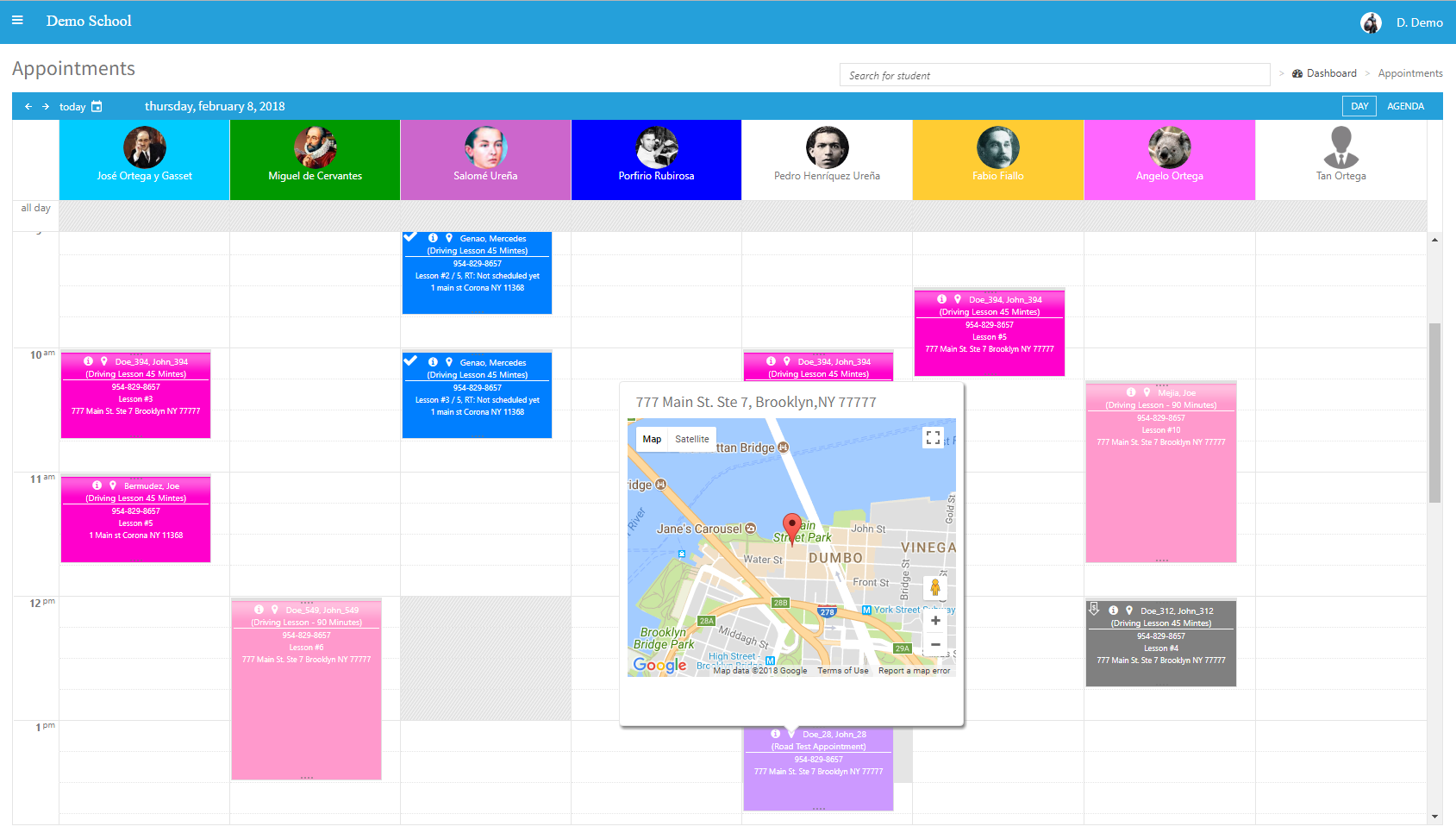The width and height of the screenshot is (1456, 839).
Task: Click the map zoom-in control
Action: coord(935,620)
